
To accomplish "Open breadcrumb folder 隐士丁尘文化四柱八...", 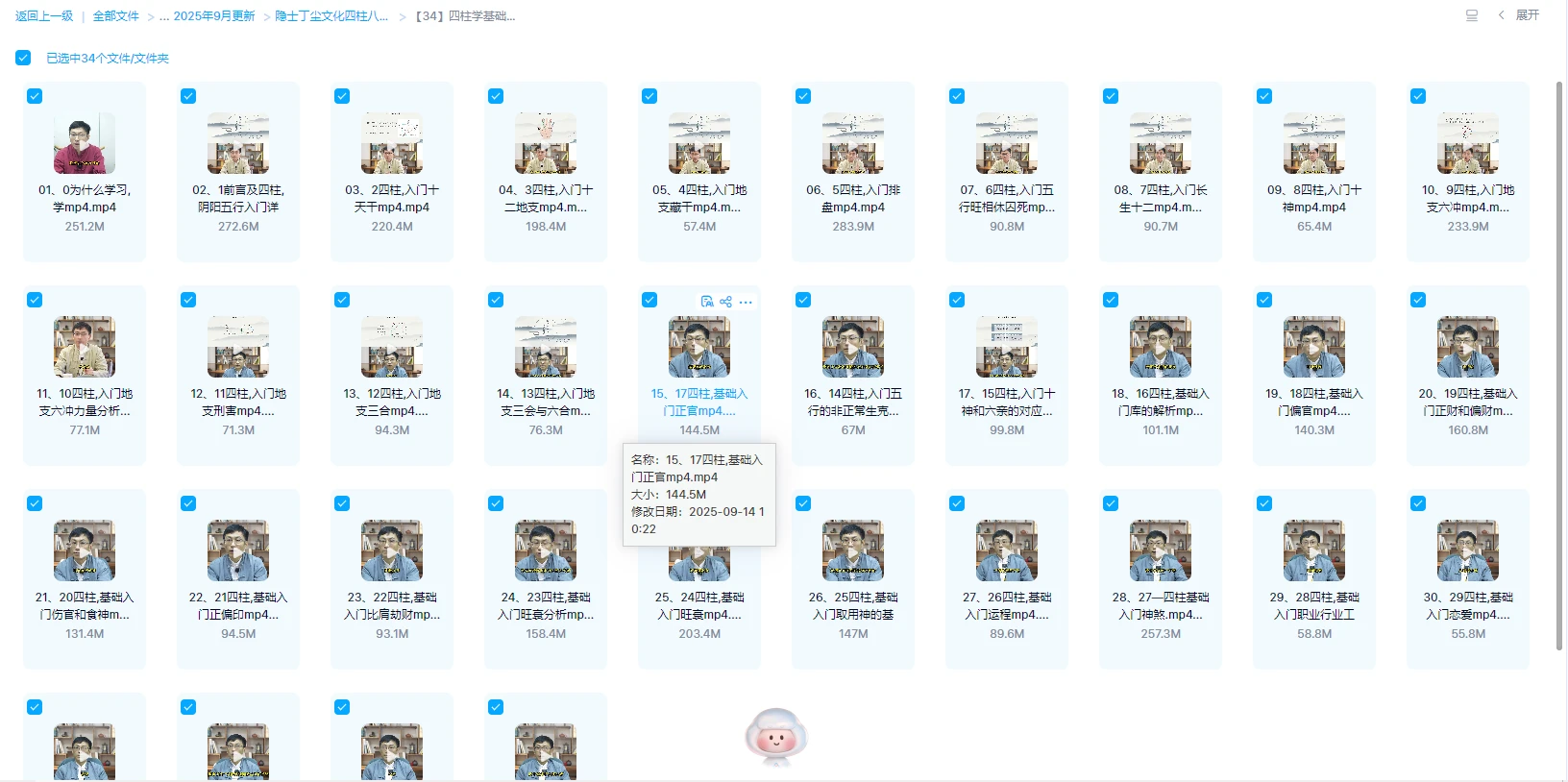I will (x=331, y=16).
